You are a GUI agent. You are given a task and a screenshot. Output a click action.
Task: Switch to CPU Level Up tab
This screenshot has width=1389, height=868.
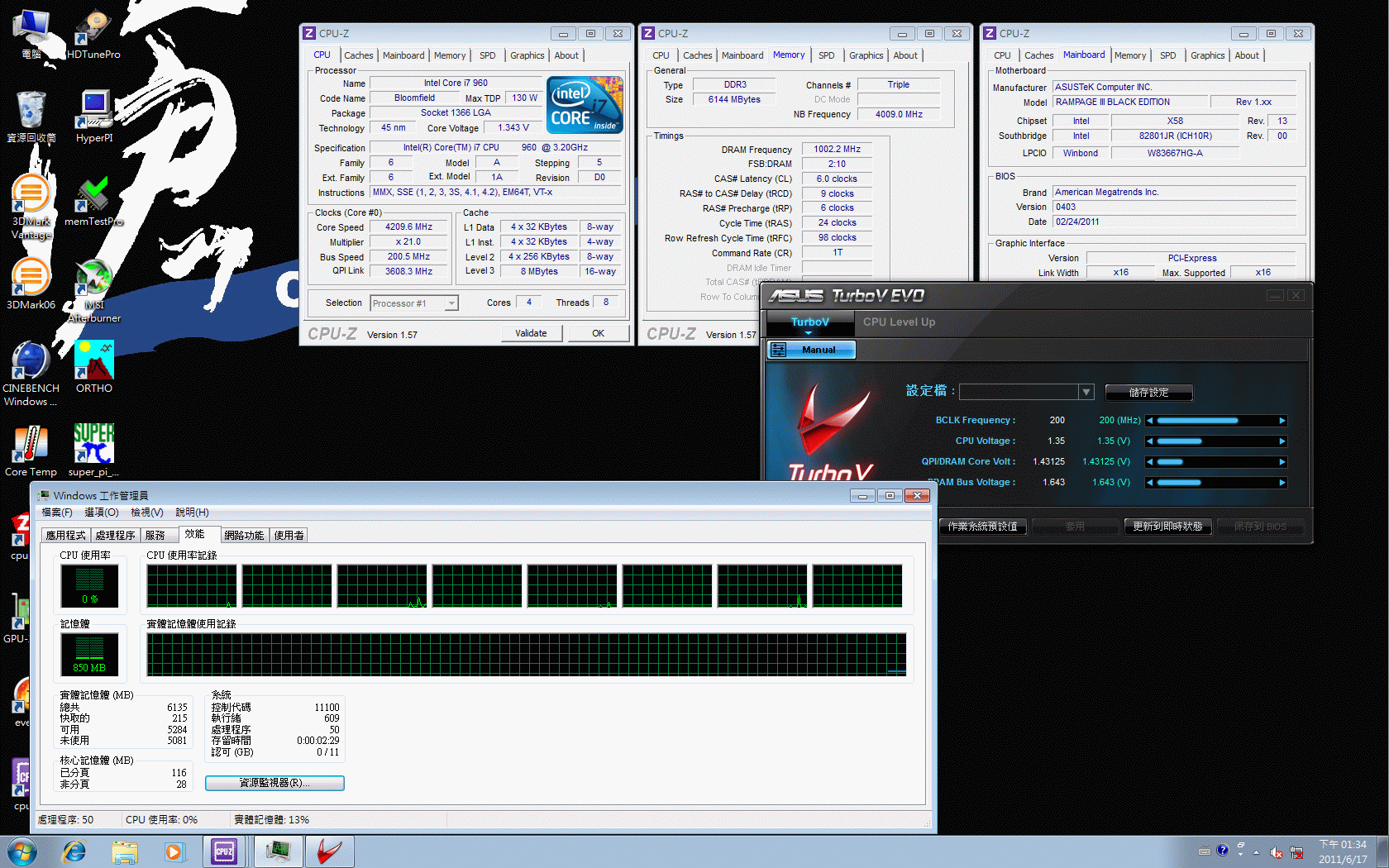pos(899,322)
